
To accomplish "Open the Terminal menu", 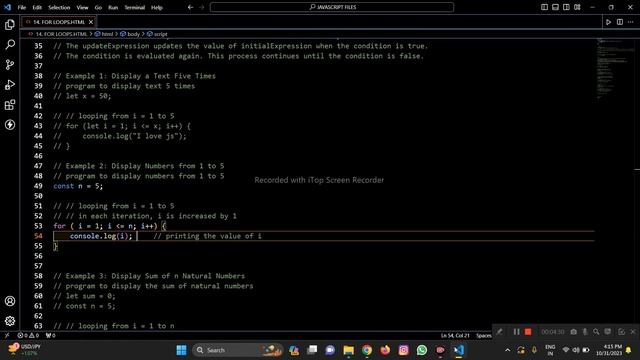I will [135, 7].
